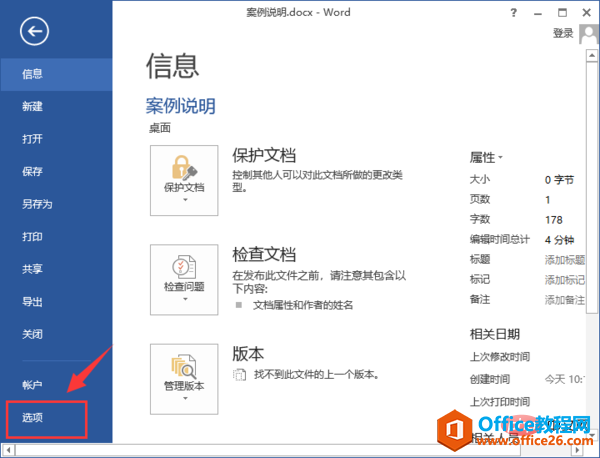Click the document title '案例说明'
The width and height of the screenshot is (600, 458).
181,106
